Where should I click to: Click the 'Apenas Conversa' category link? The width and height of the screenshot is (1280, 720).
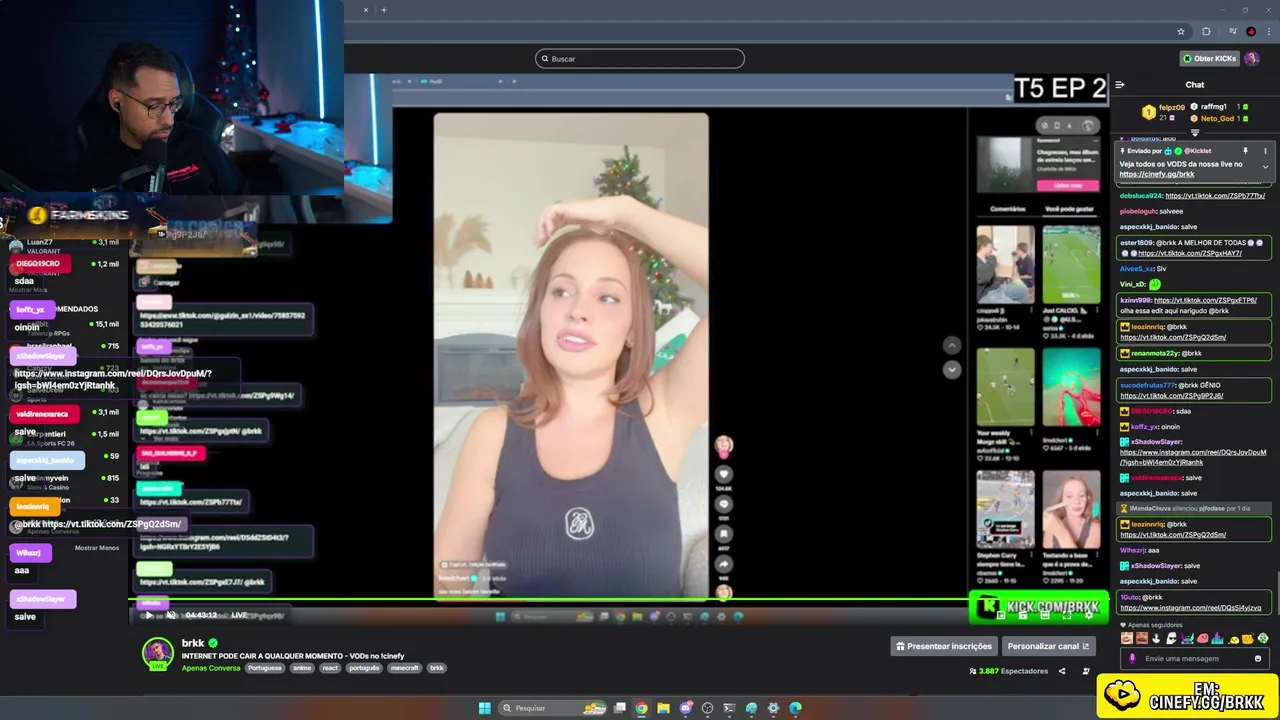pos(211,668)
